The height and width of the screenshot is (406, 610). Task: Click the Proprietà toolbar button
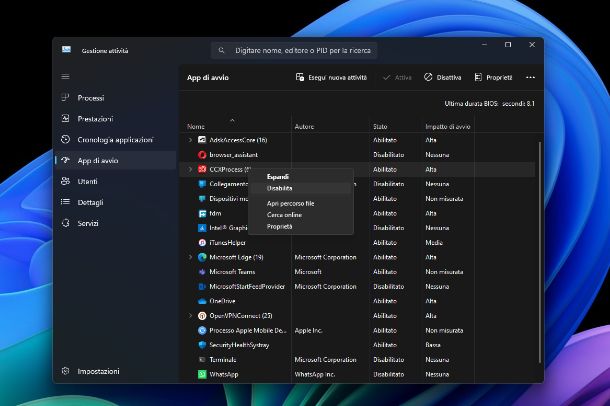[x=493, y=77]
